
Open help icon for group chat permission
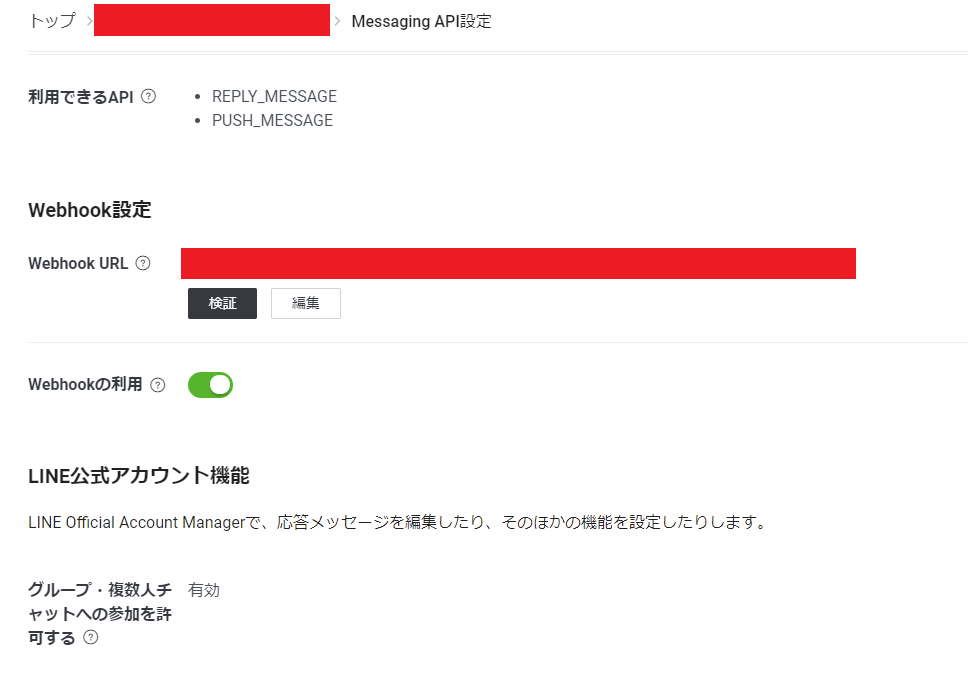(90, 637)
